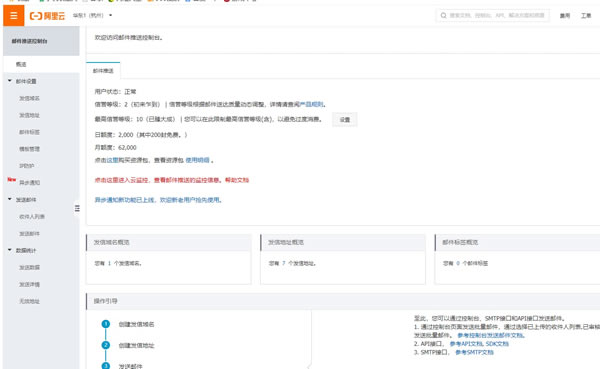
Task: Select 概览 in the sidebar
Action: [41, 64]
